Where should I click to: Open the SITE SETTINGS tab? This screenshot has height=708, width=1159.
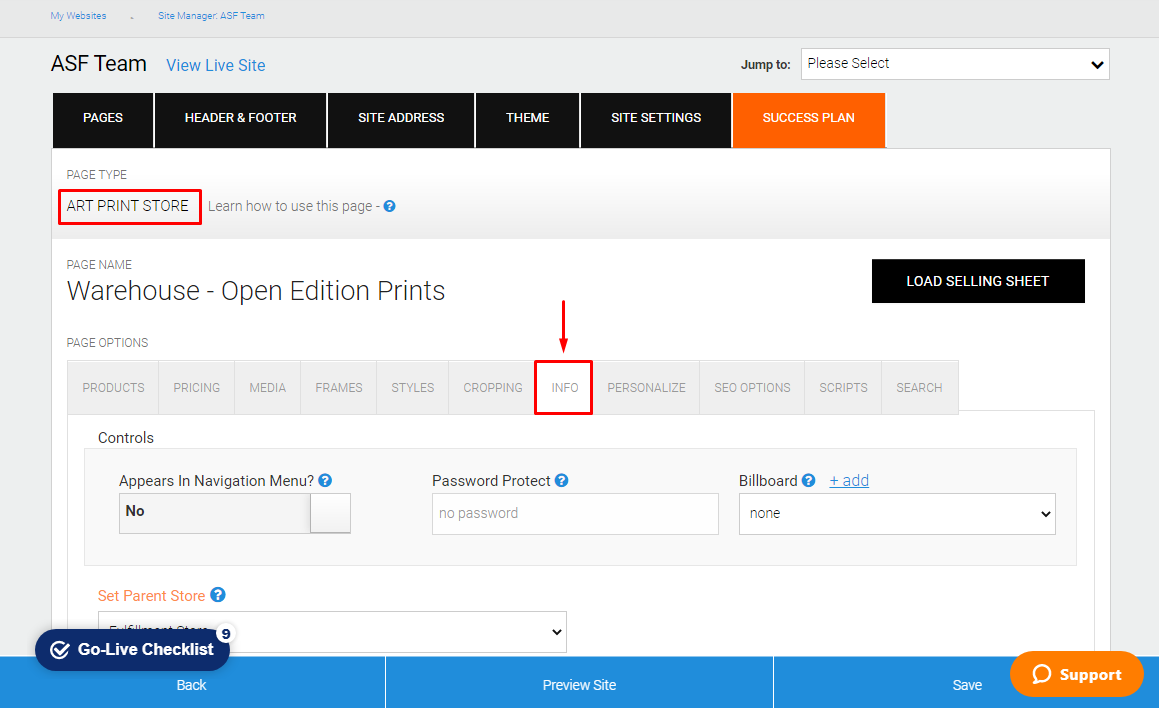click(x=655, y=118)
